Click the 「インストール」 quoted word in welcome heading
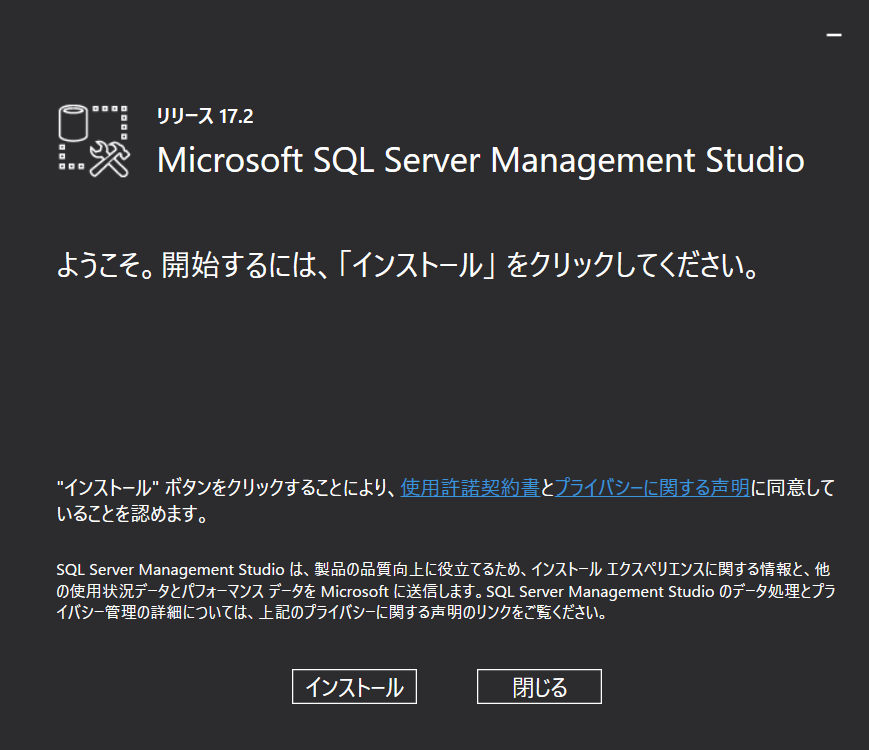 pyautogui.click(x=417, y=264)
